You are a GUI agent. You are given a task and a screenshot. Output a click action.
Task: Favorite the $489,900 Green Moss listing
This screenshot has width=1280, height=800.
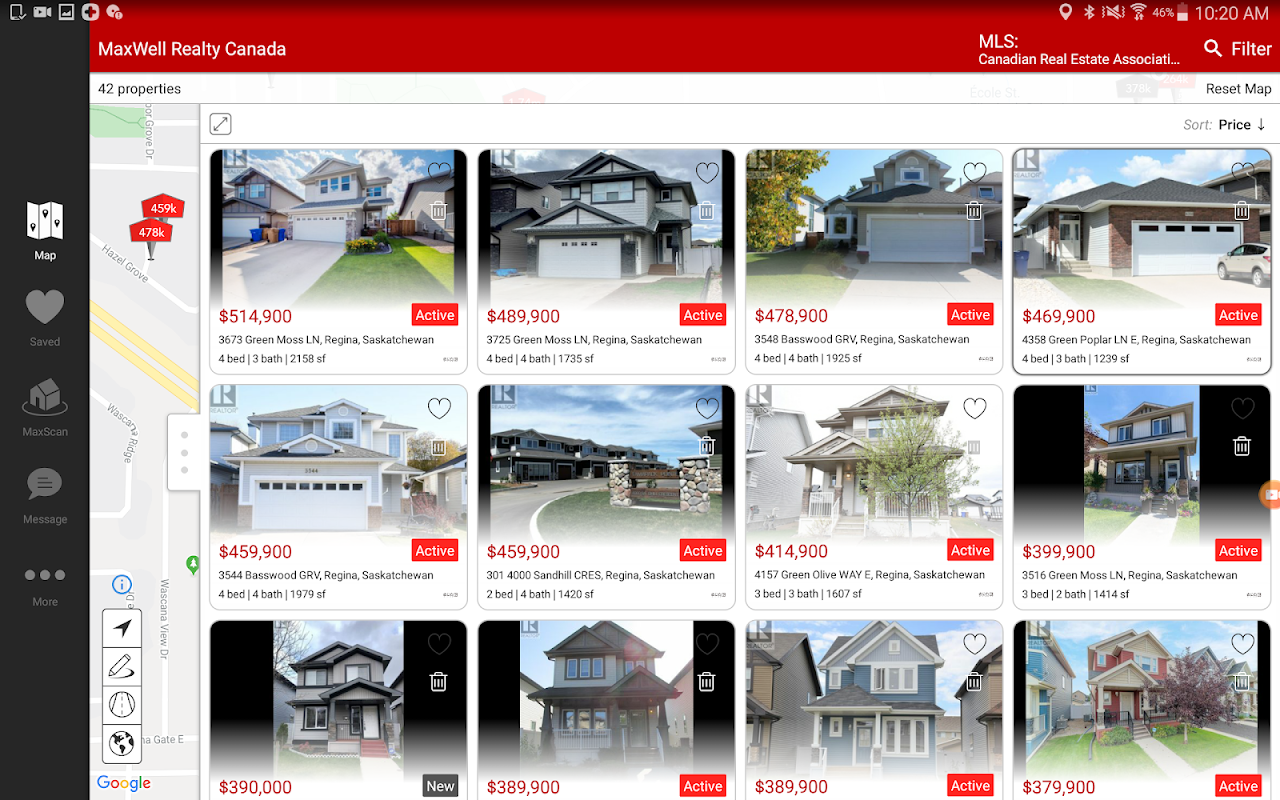[x=707, y=172]
